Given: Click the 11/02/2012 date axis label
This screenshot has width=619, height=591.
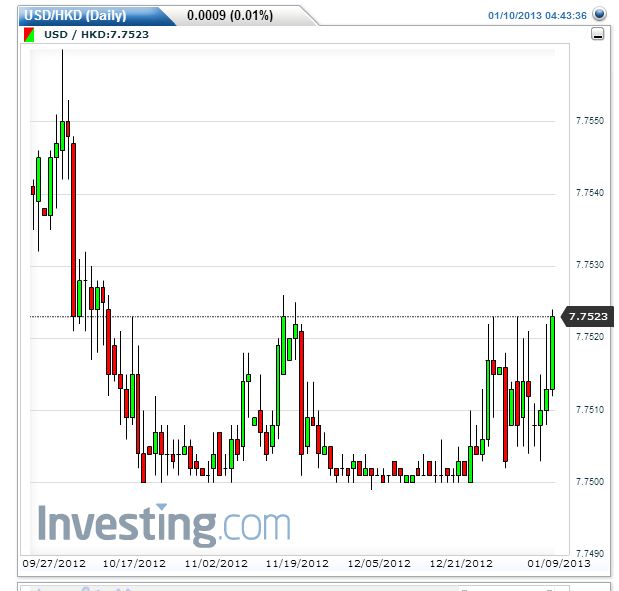Looking at the screenshot, I should [216, 563].
